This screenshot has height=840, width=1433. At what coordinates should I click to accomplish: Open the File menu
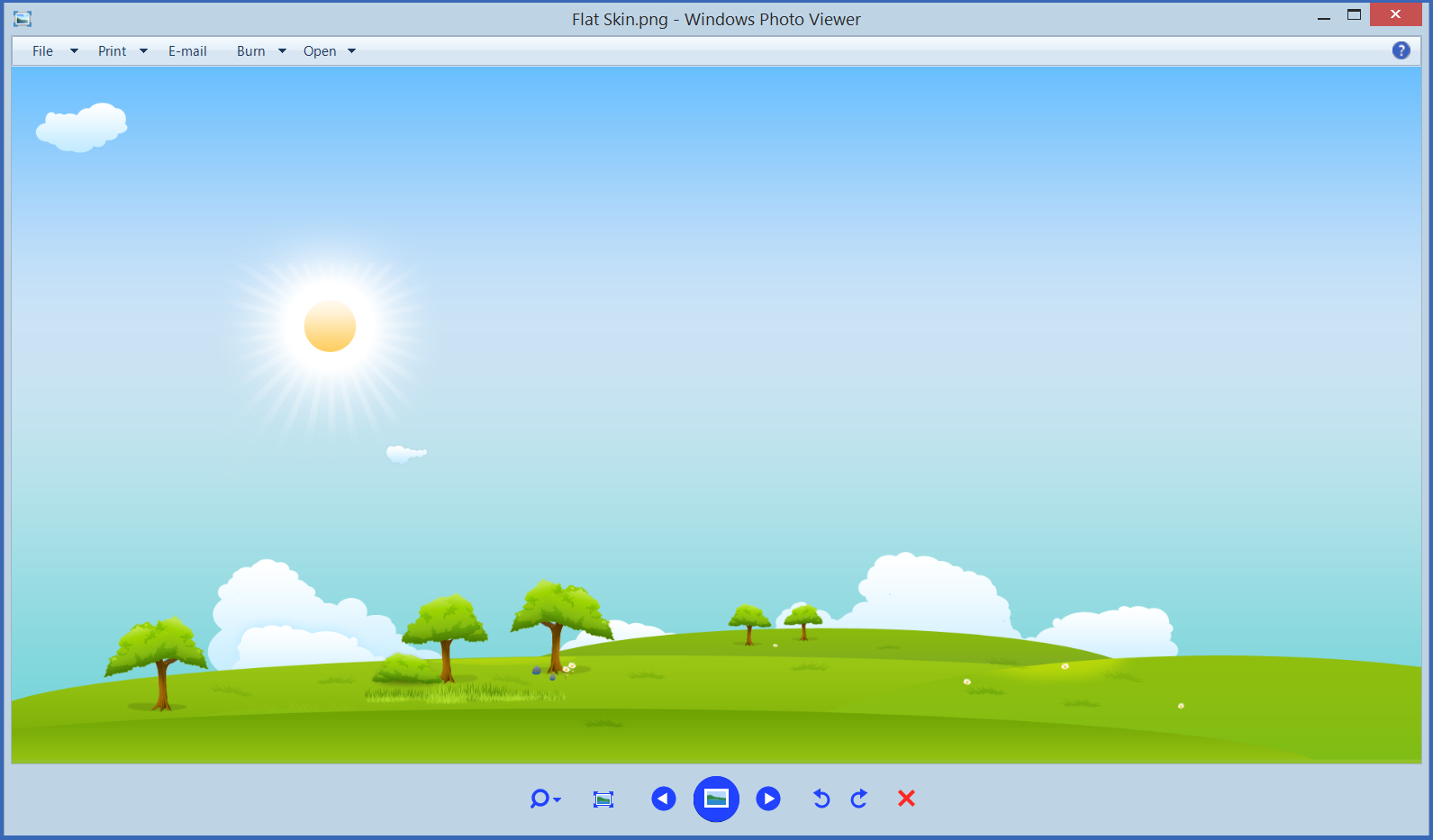tap(42, 51)
